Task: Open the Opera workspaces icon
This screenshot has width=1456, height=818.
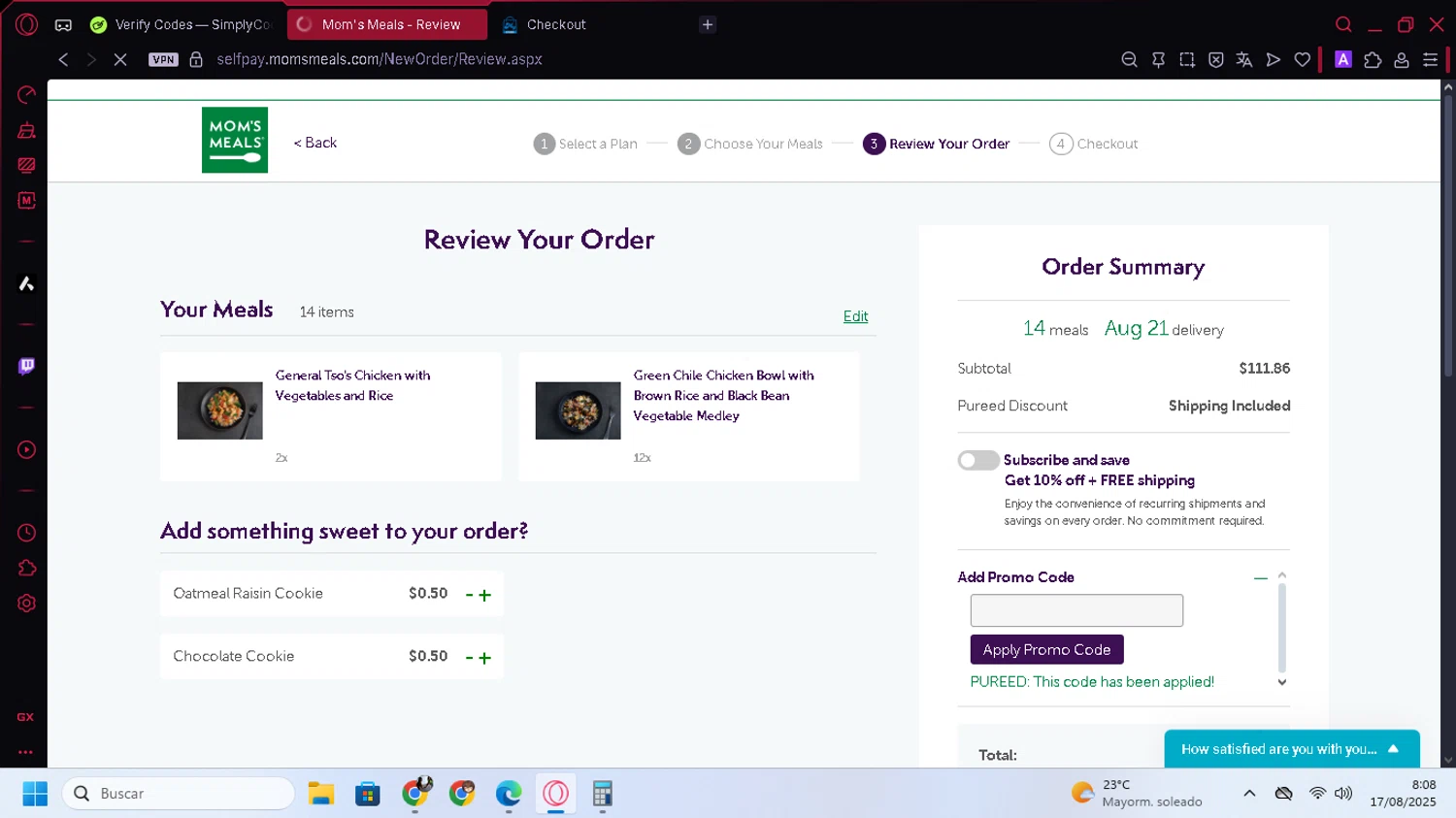Action: click(63, 24)
